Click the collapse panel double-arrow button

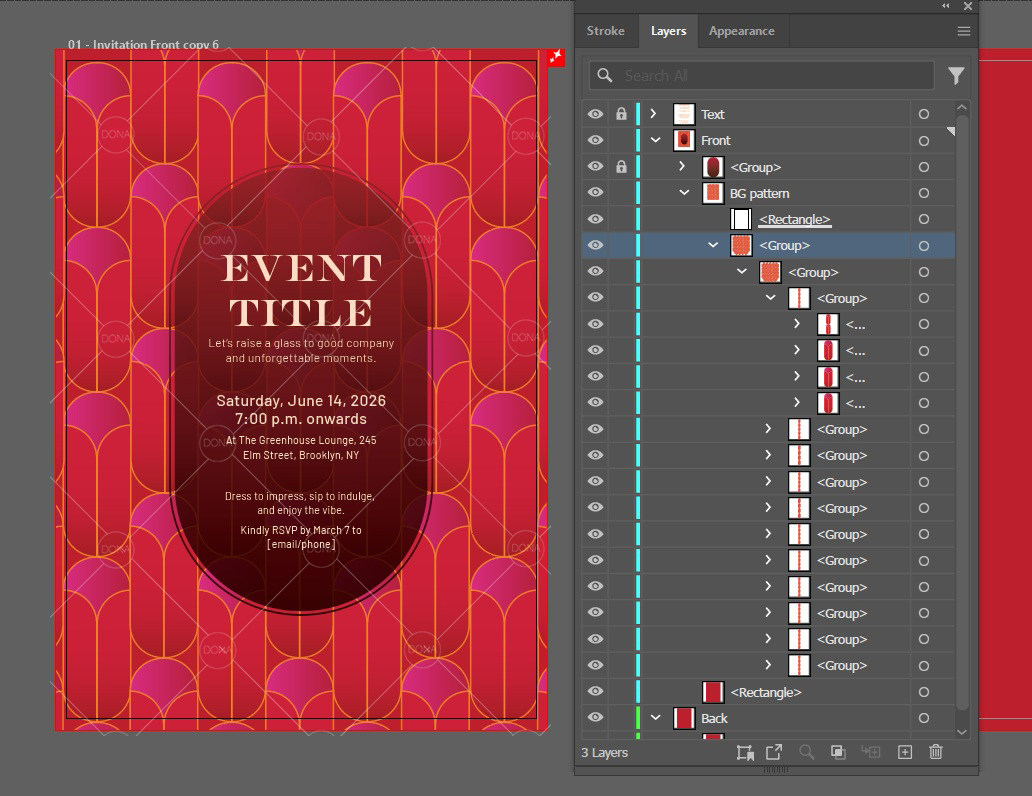tap(944, 7)
